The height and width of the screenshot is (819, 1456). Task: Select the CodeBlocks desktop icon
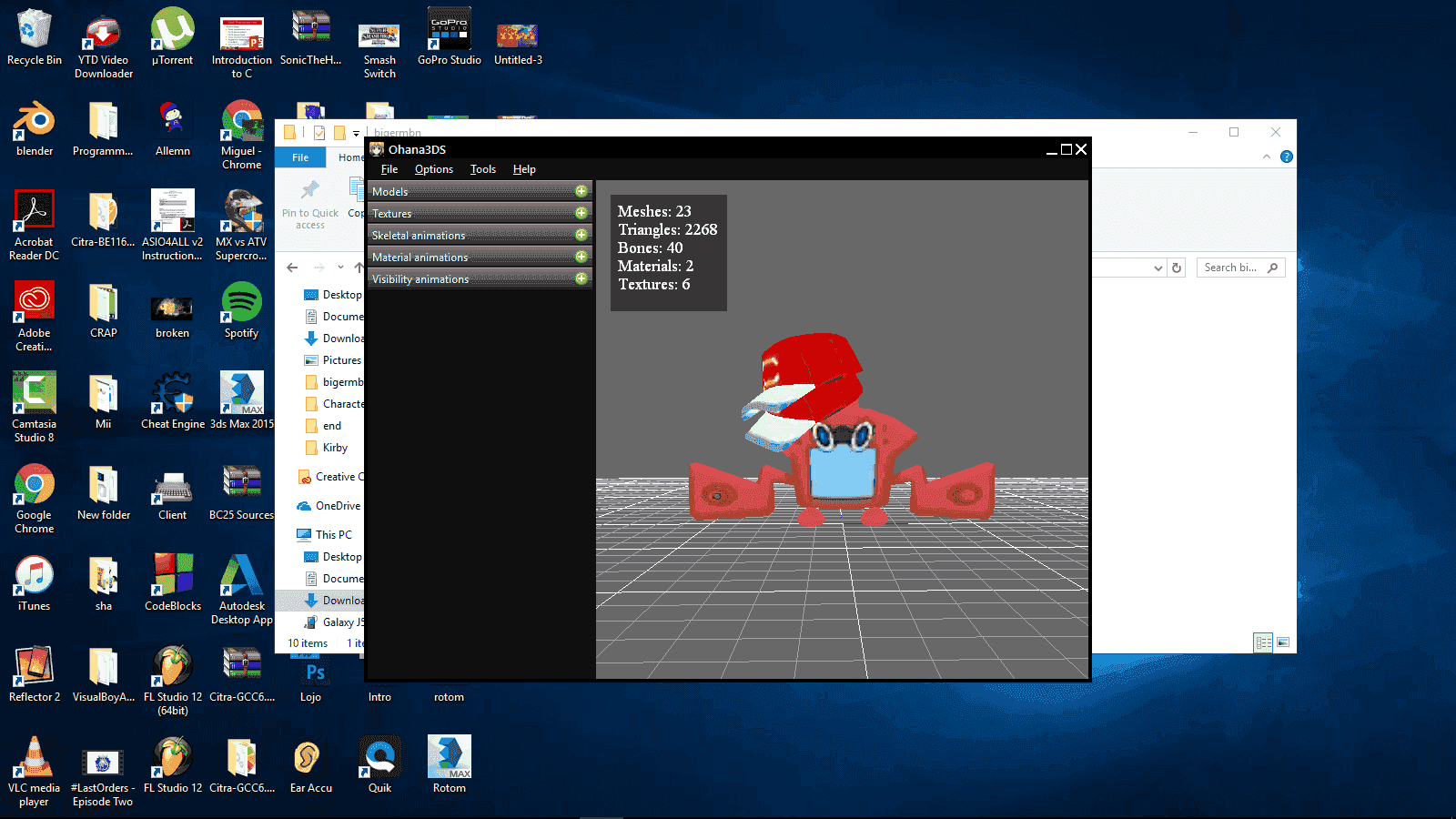[173, 583]
